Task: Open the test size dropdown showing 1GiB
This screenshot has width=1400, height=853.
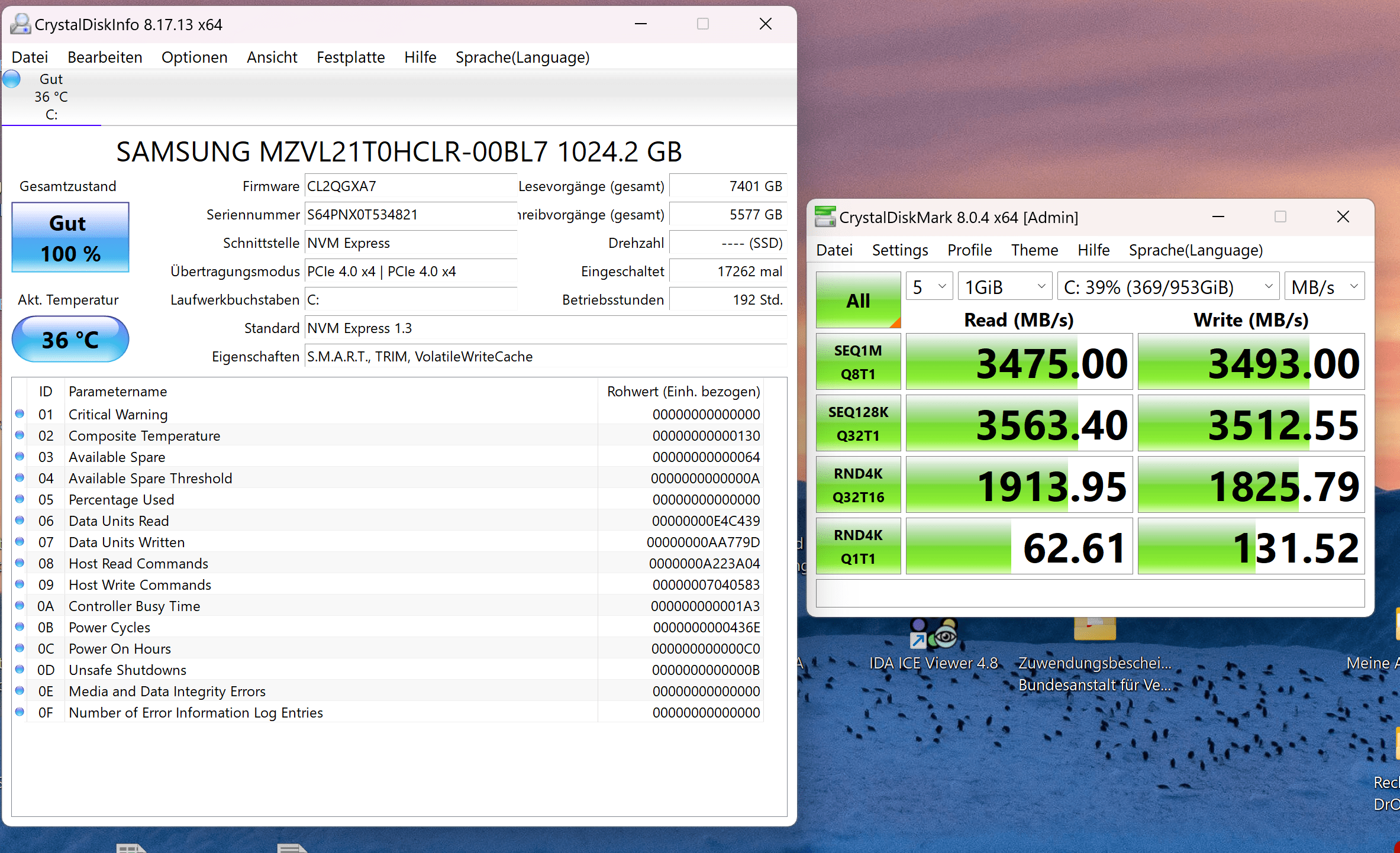Action: [x=1005, y=287]
